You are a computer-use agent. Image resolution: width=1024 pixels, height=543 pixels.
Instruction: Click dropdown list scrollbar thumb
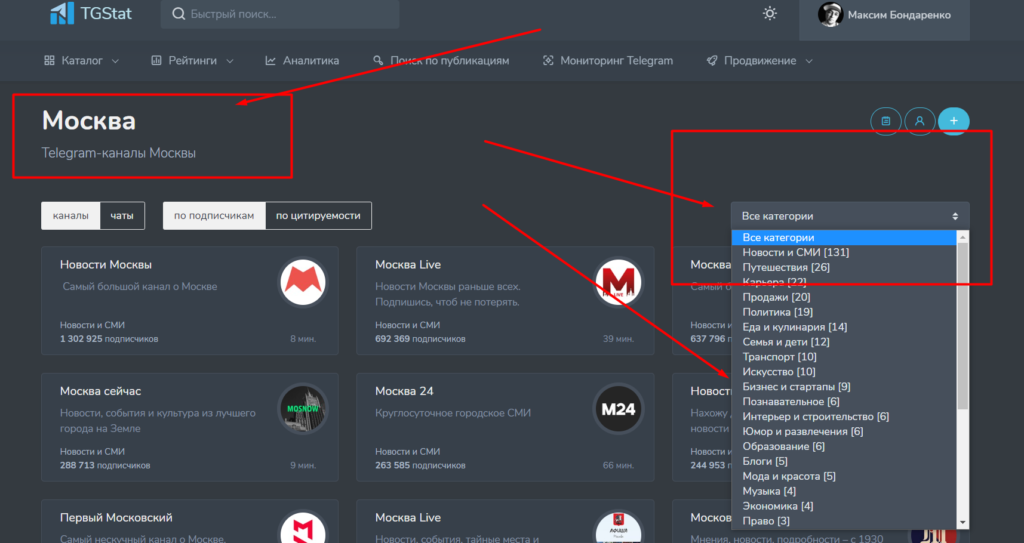pos(963,325)
